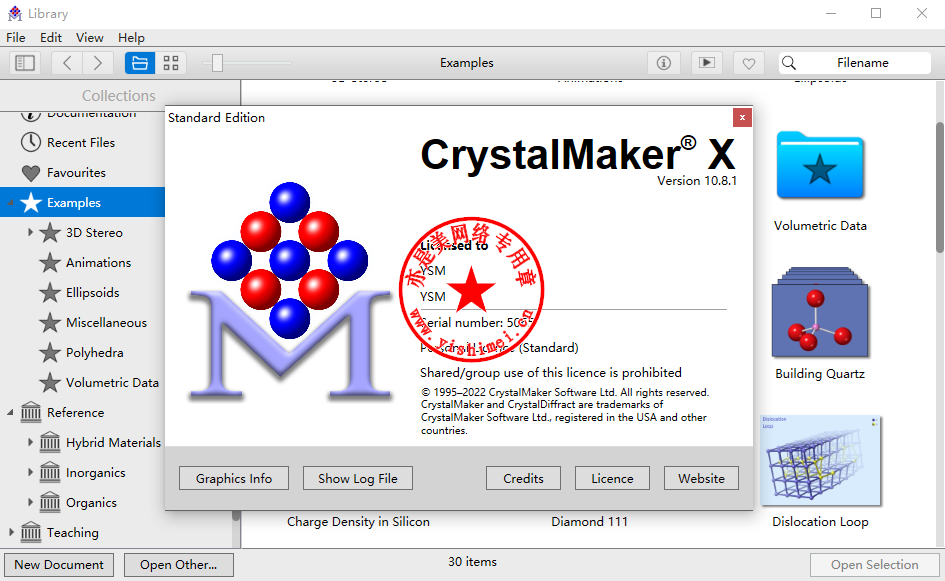Click the Graphics Info button
This screenshot has width=945, height=581.
coord(234,479)
